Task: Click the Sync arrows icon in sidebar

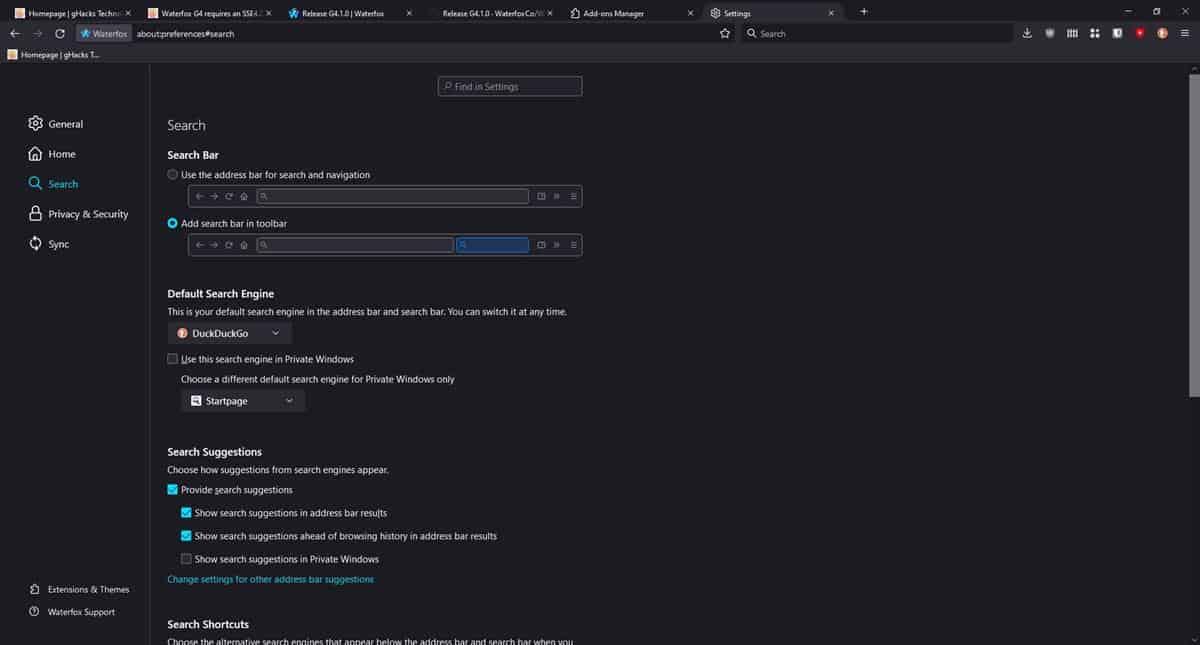Action: (x=35, y=244)
